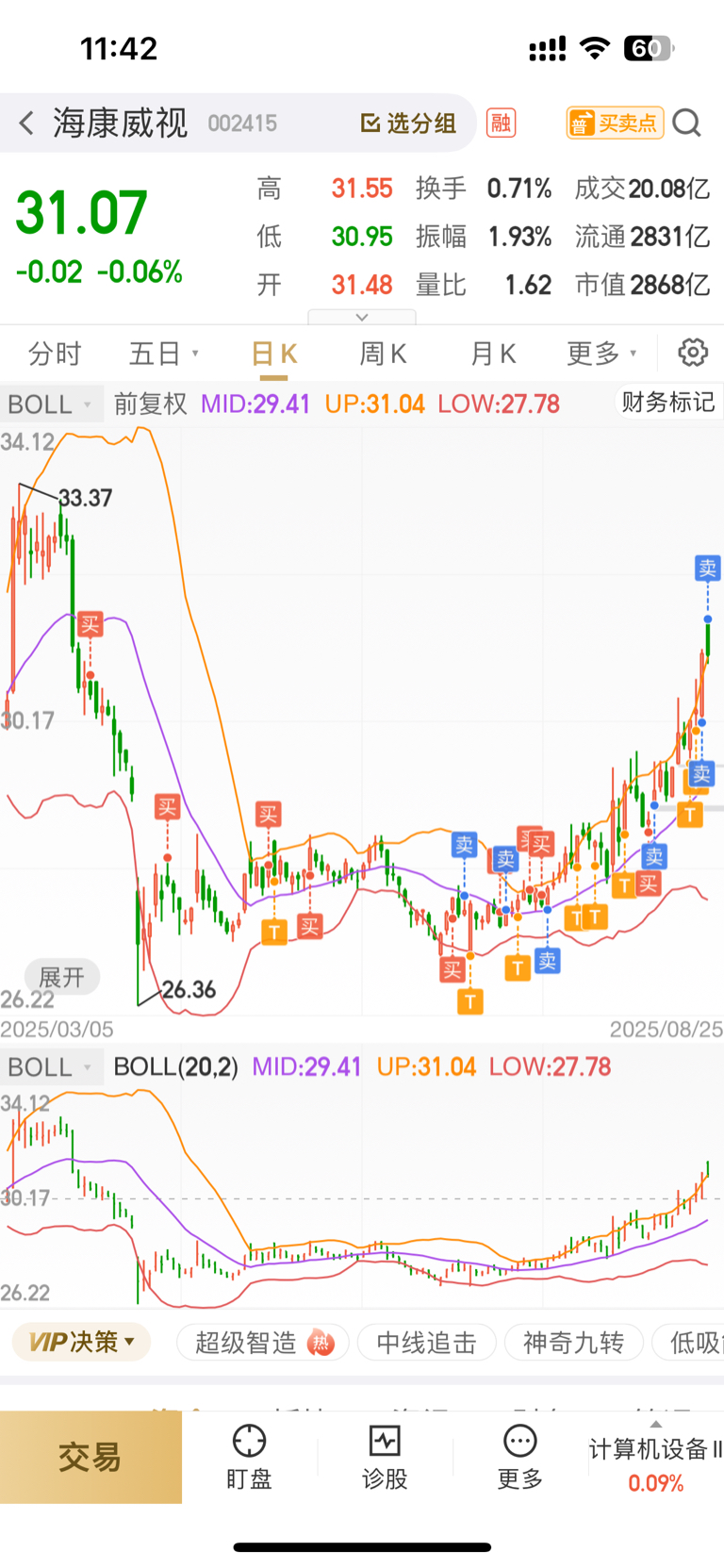
Task: Open 盯盘 watch icon
Action: pyautogui.click(x=249, y=1457)
